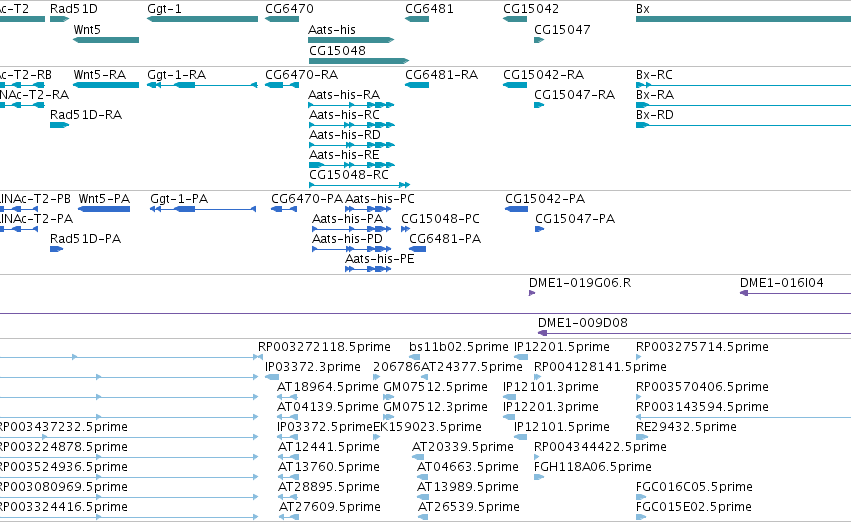Select the CG15042-RA transcript label
The image size is (851, 522).
coord(543,74)
